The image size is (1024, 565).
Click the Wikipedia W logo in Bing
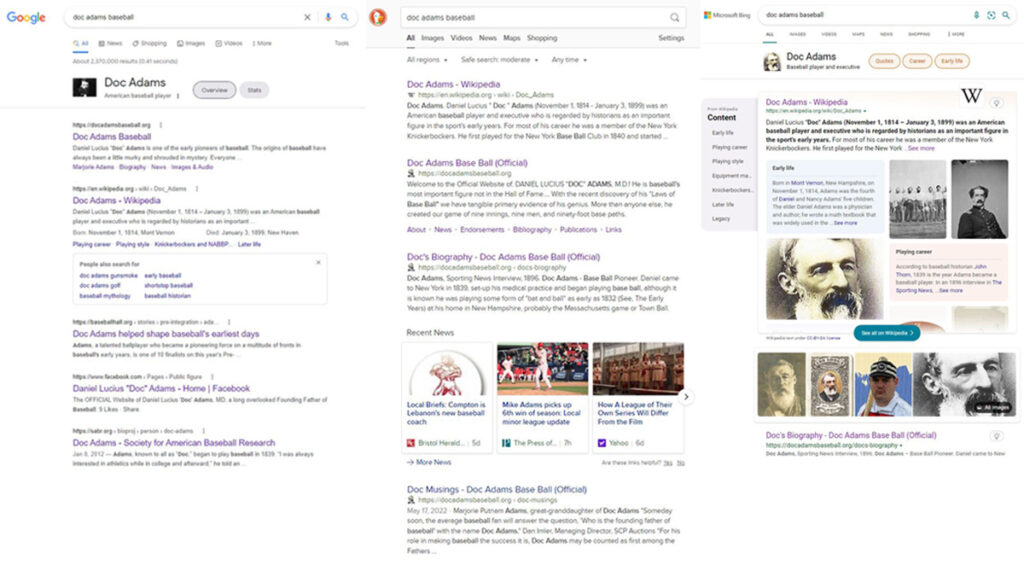[971, 97]
